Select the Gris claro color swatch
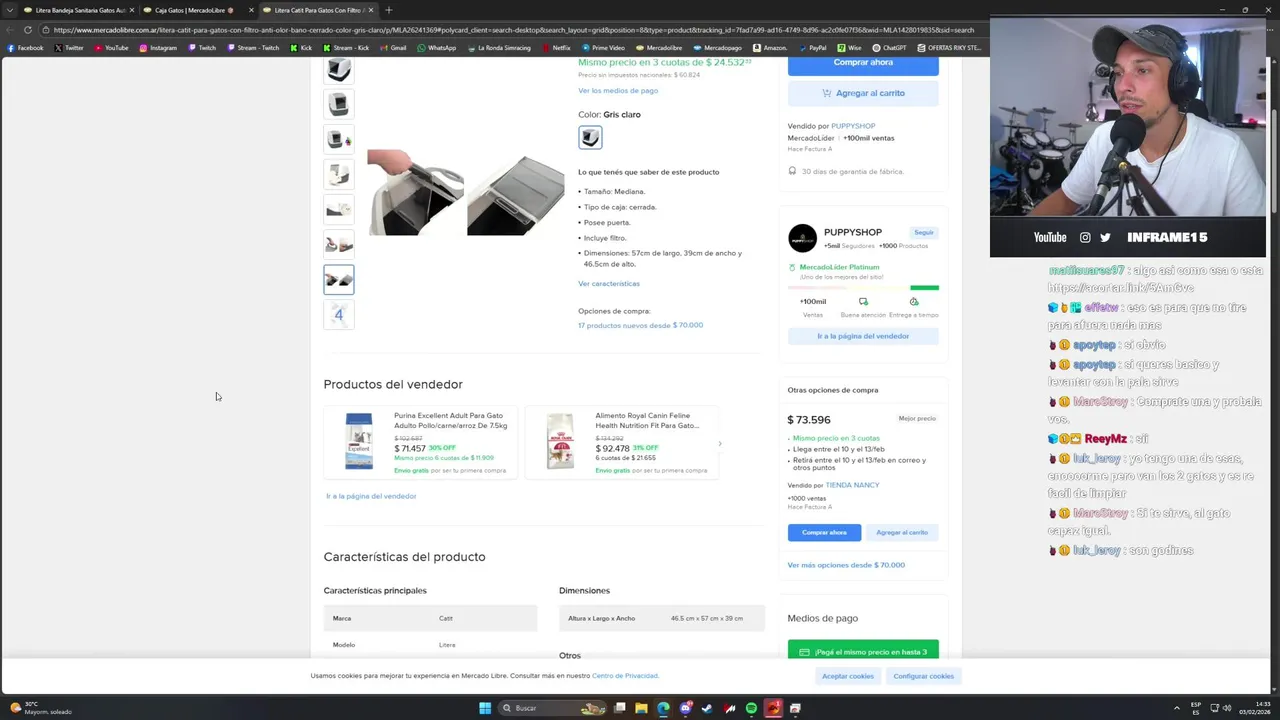The height and width of the screenshot is (720, 1280). click(590, 138)
